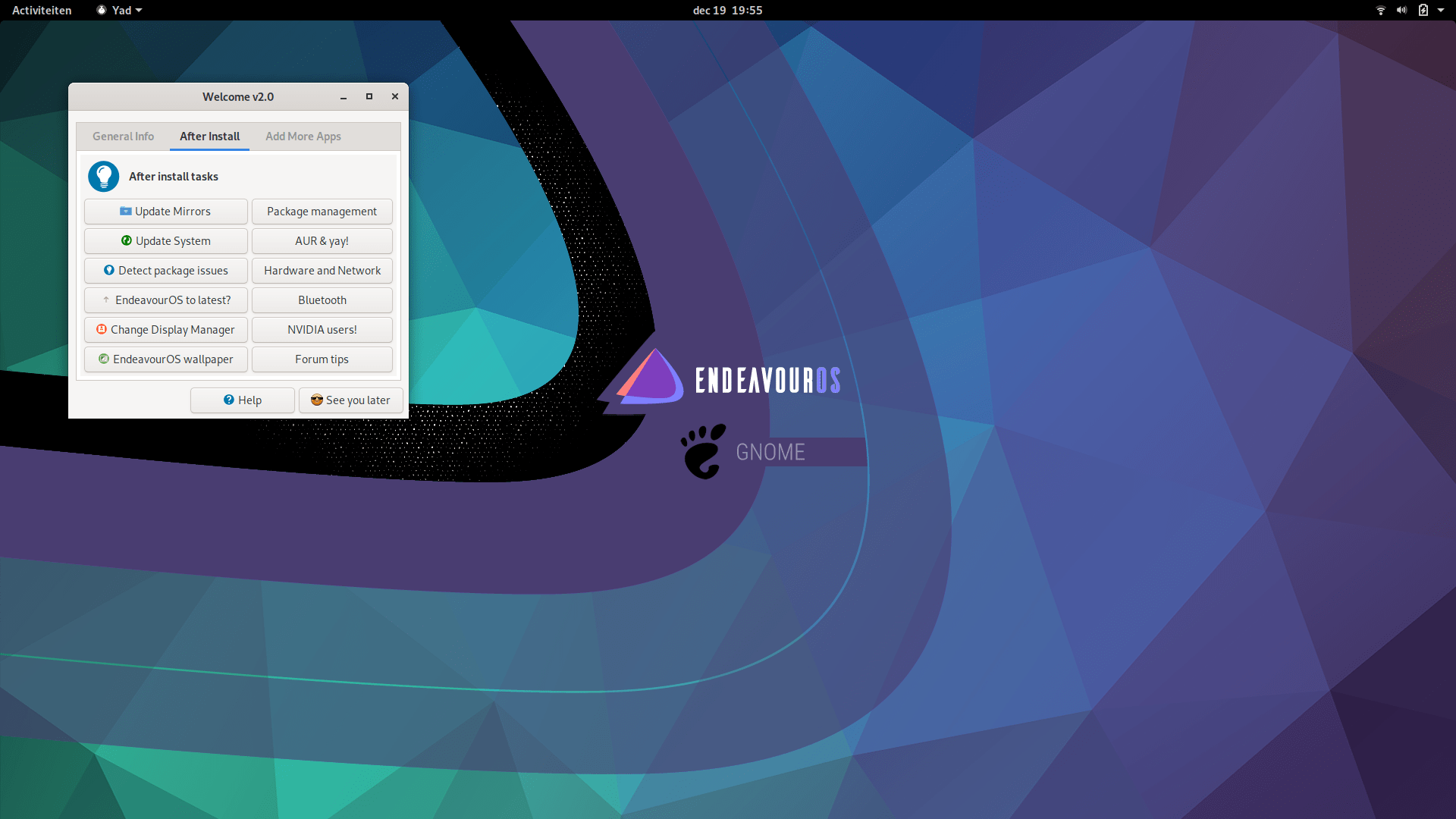Screen dimensions: 1456x819
Task: Maximize the Welcome v2.0 window
Action: pos(369,97)
